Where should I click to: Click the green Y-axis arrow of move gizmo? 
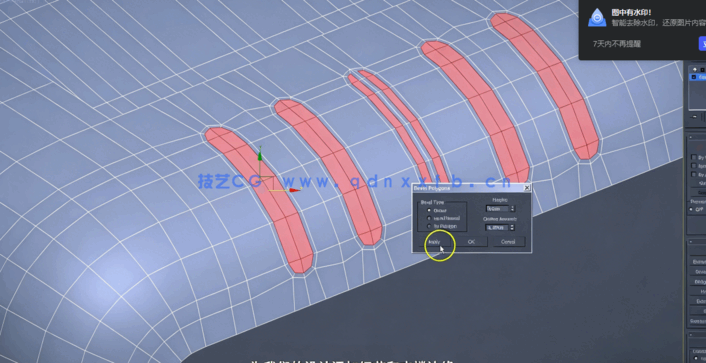click(x=260, y=155)
